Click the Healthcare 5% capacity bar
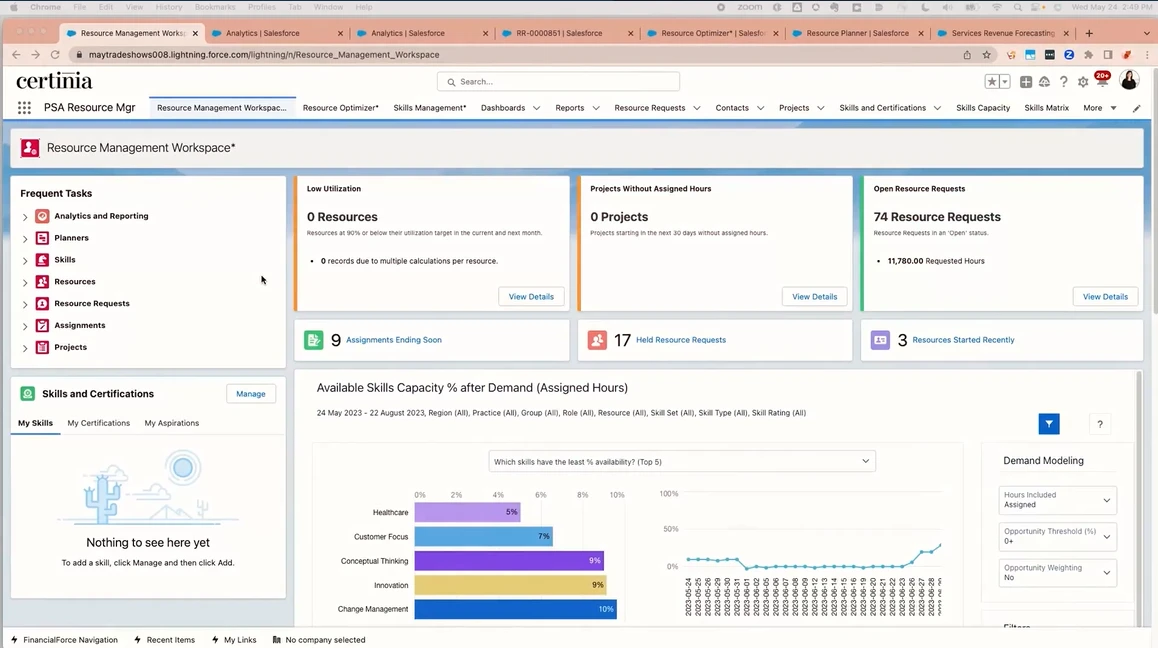 tap(466, 512)
